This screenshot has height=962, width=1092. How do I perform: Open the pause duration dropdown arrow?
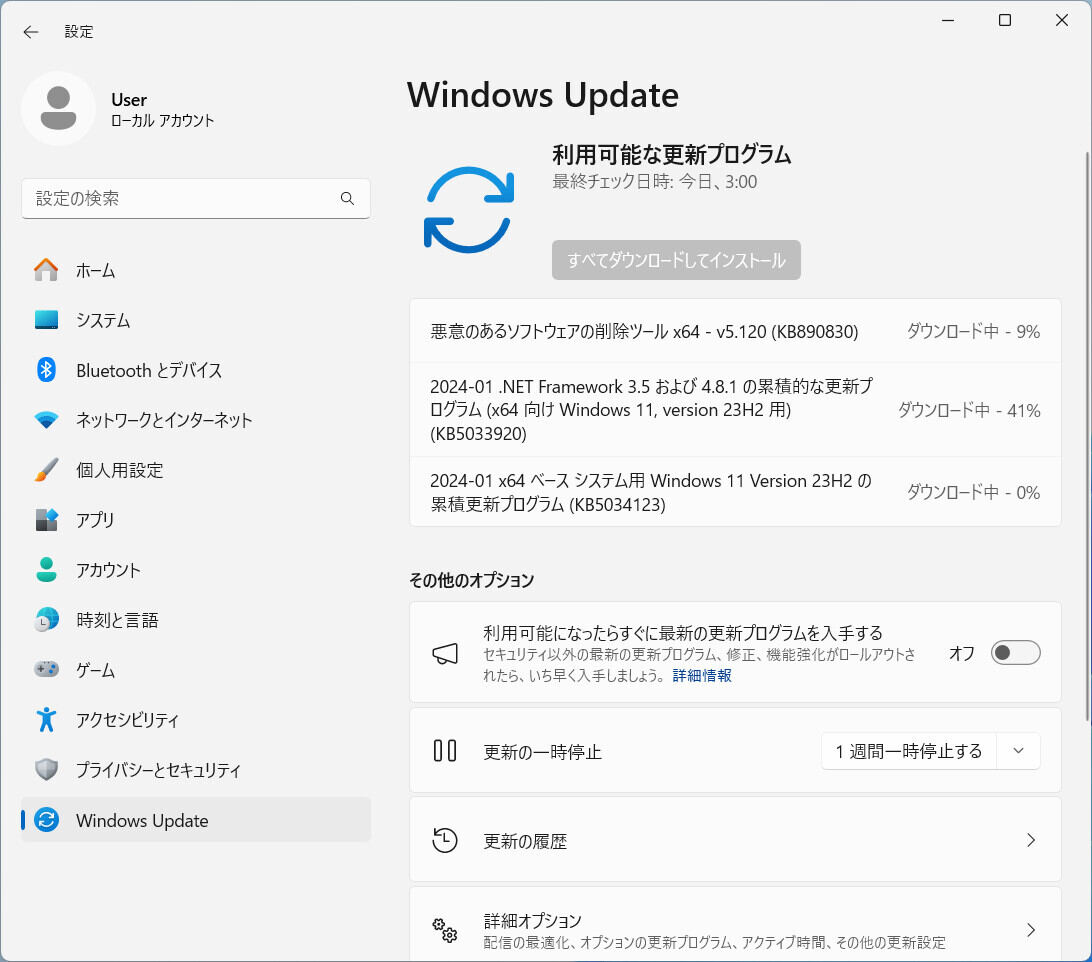click(1018, 751)
